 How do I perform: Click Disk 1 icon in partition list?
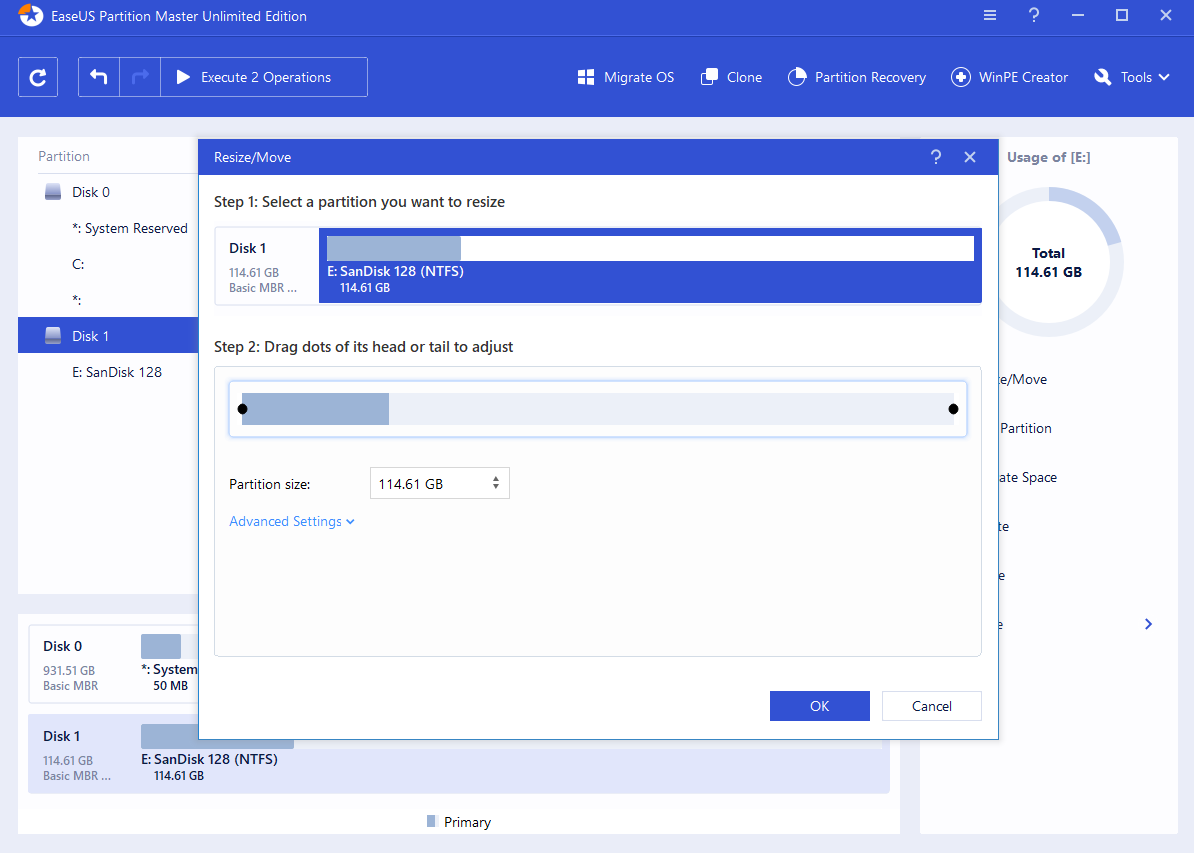(x=53, y=335)
